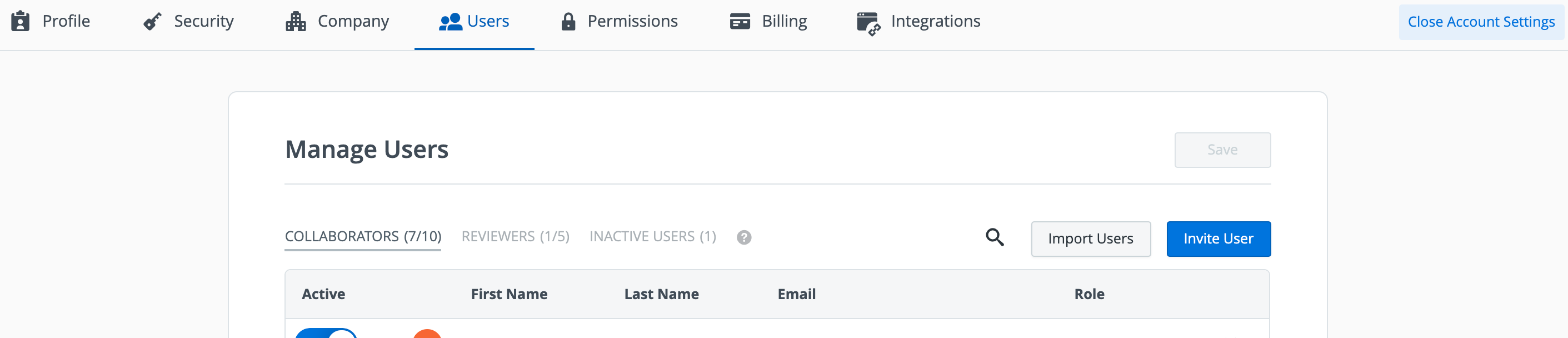
Task: Click Close Account Settings
Action: tap(1480, 22)
